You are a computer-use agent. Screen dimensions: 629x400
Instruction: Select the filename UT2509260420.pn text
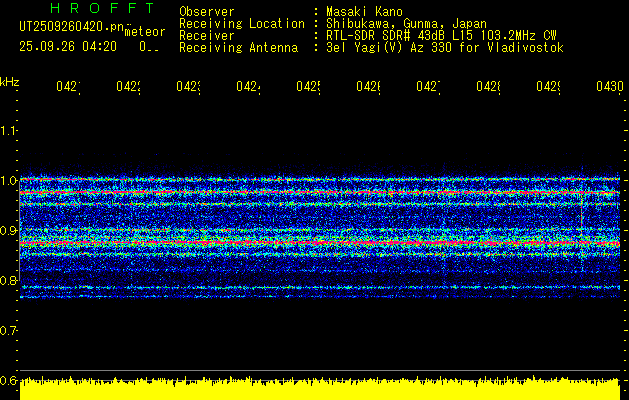(72, 26)
